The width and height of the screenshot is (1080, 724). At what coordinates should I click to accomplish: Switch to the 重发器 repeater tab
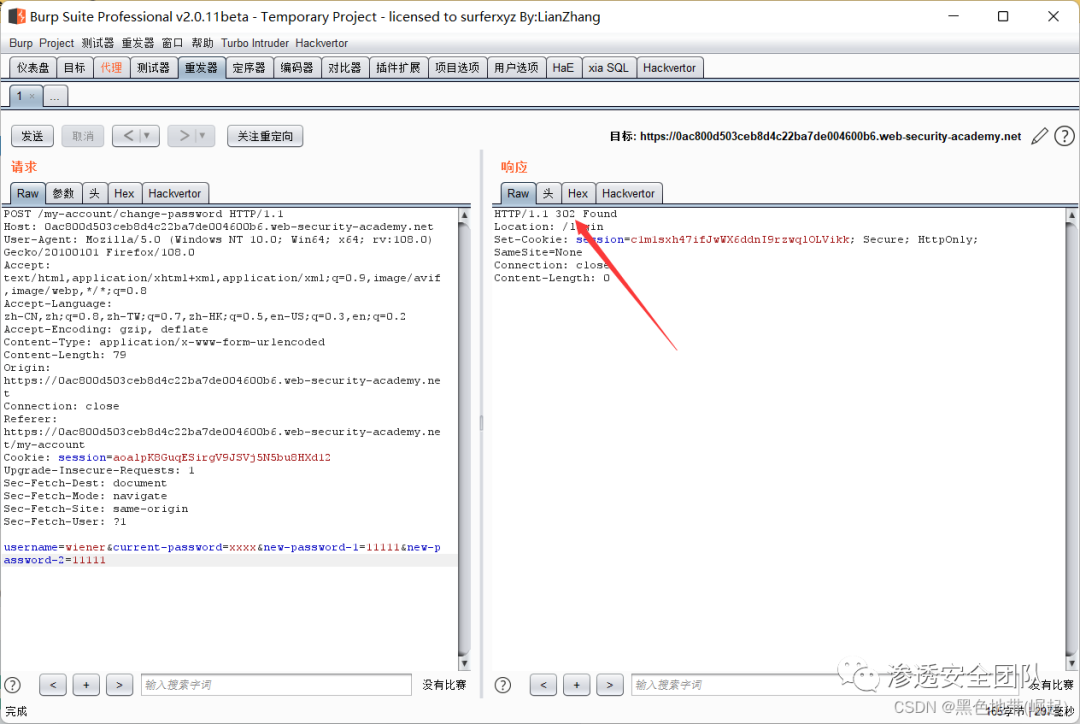click(201, 68)
